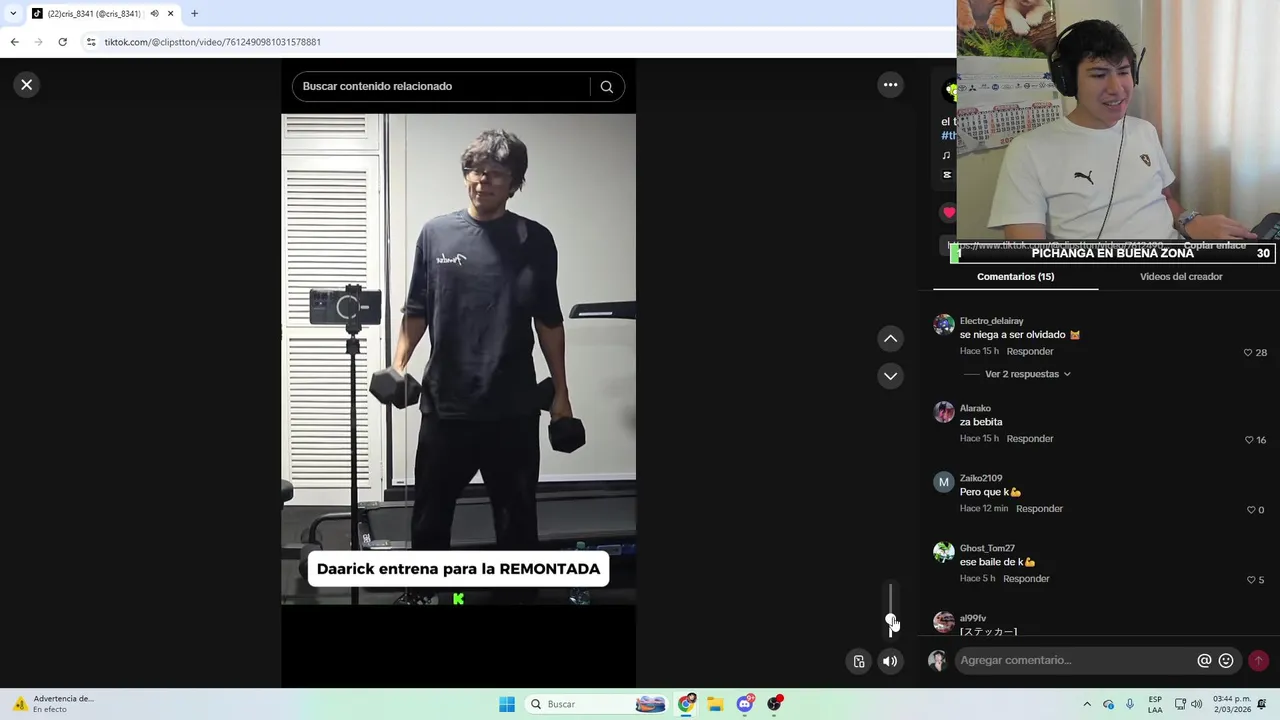View site information icon beside URL
Image resolution: width=1280 pixels, height=720 pixels.
[91, 42]
